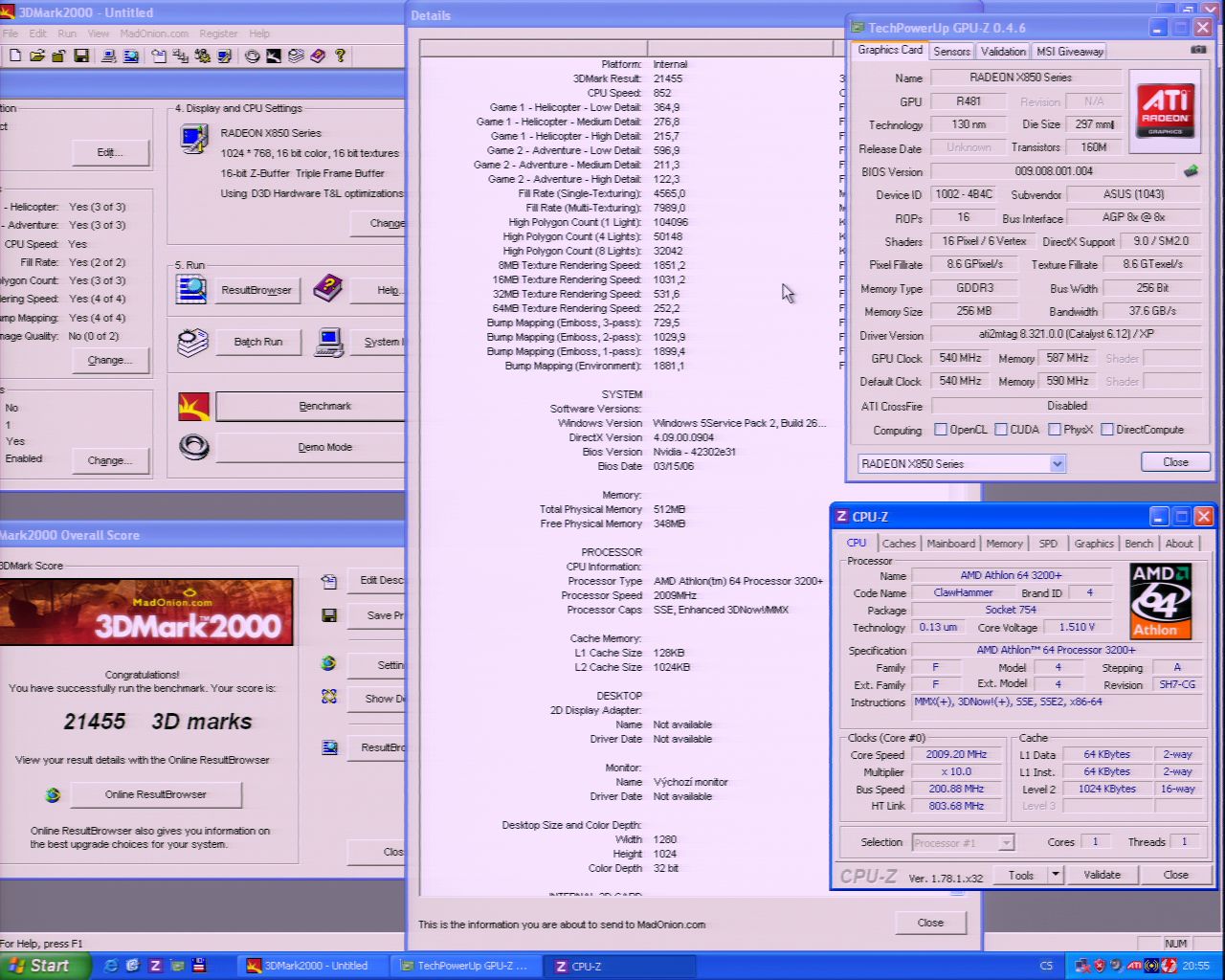Click the ResultBrowser icon in Run section
Image resolution: width=1225 pixels, height=980 pixels.
[x=191, y=289]
